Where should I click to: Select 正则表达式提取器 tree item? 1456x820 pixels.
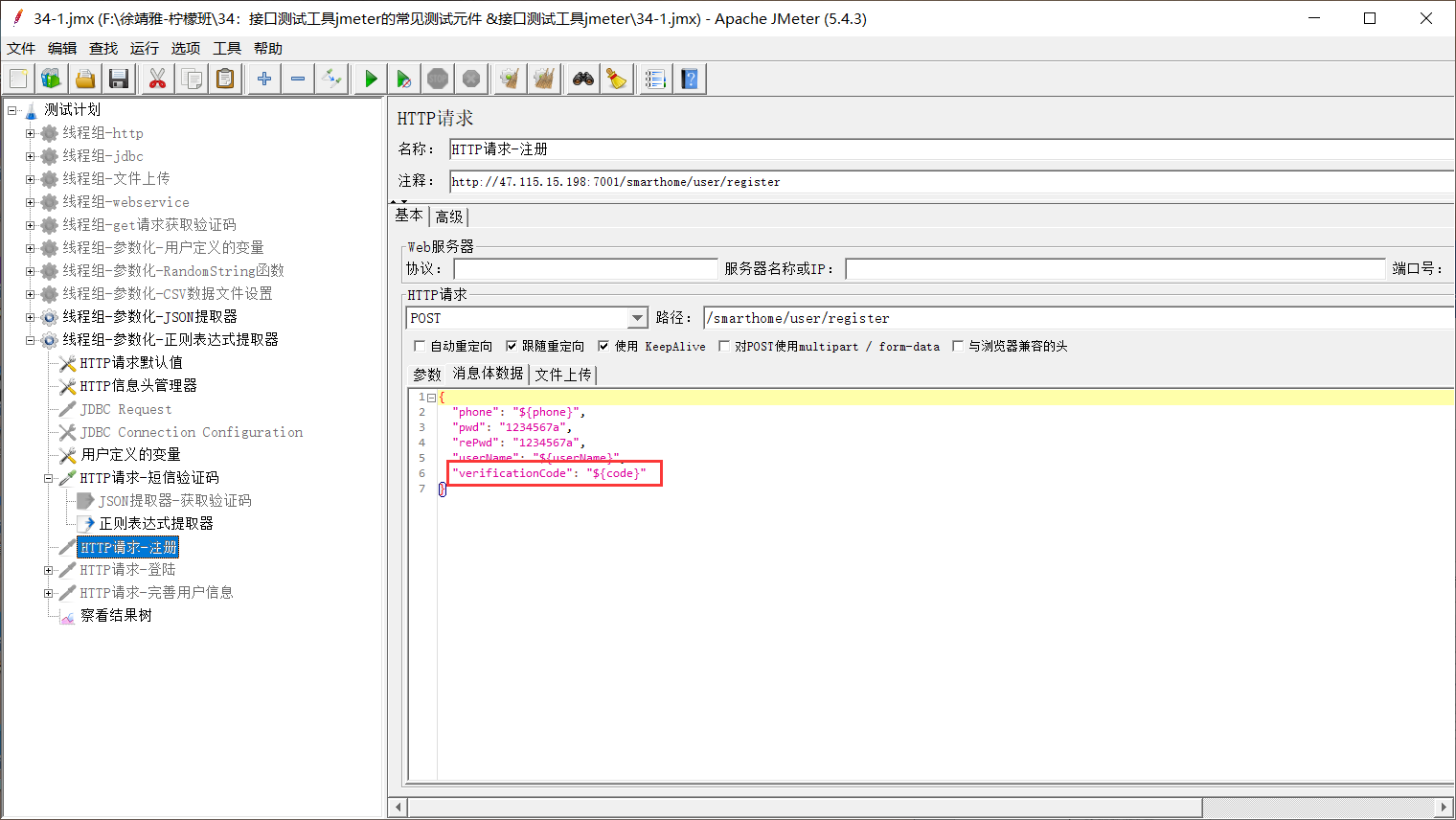[x=156, y=524]
